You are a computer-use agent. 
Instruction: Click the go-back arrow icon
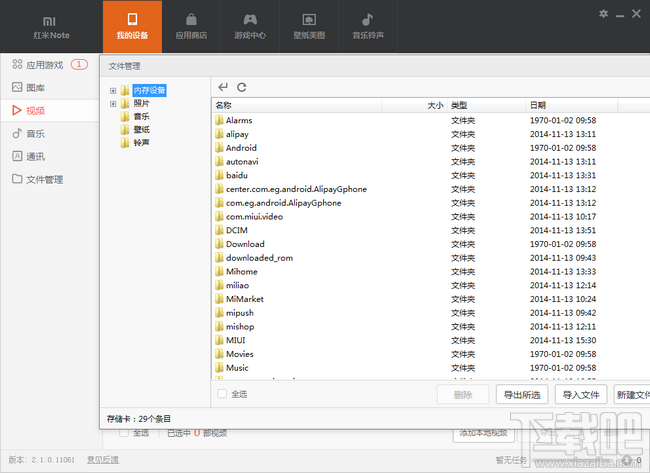tap(223, 87)
